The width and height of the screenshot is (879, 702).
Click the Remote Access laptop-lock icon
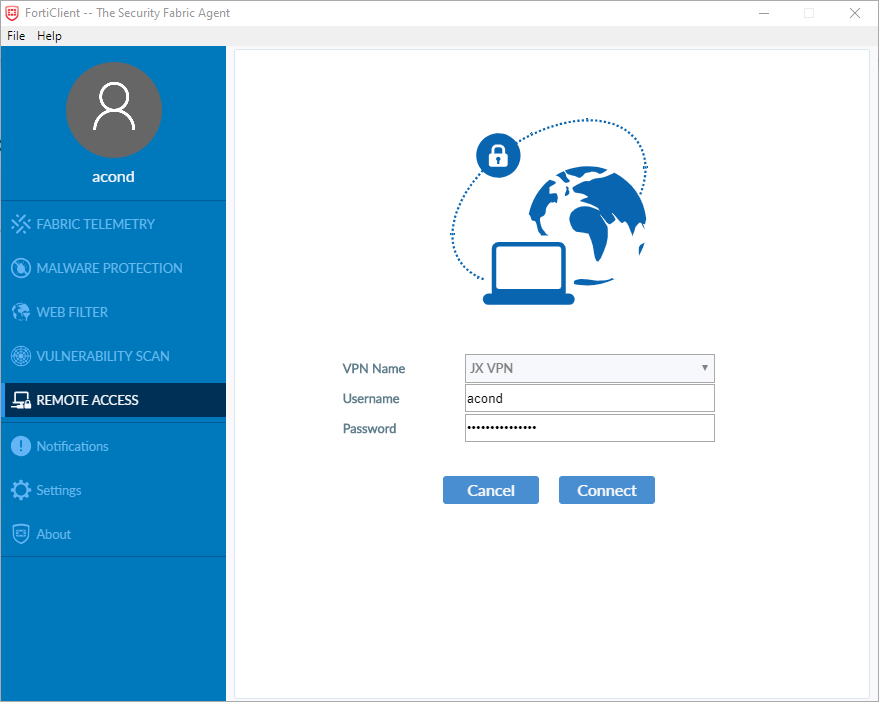tap(21, 400)
